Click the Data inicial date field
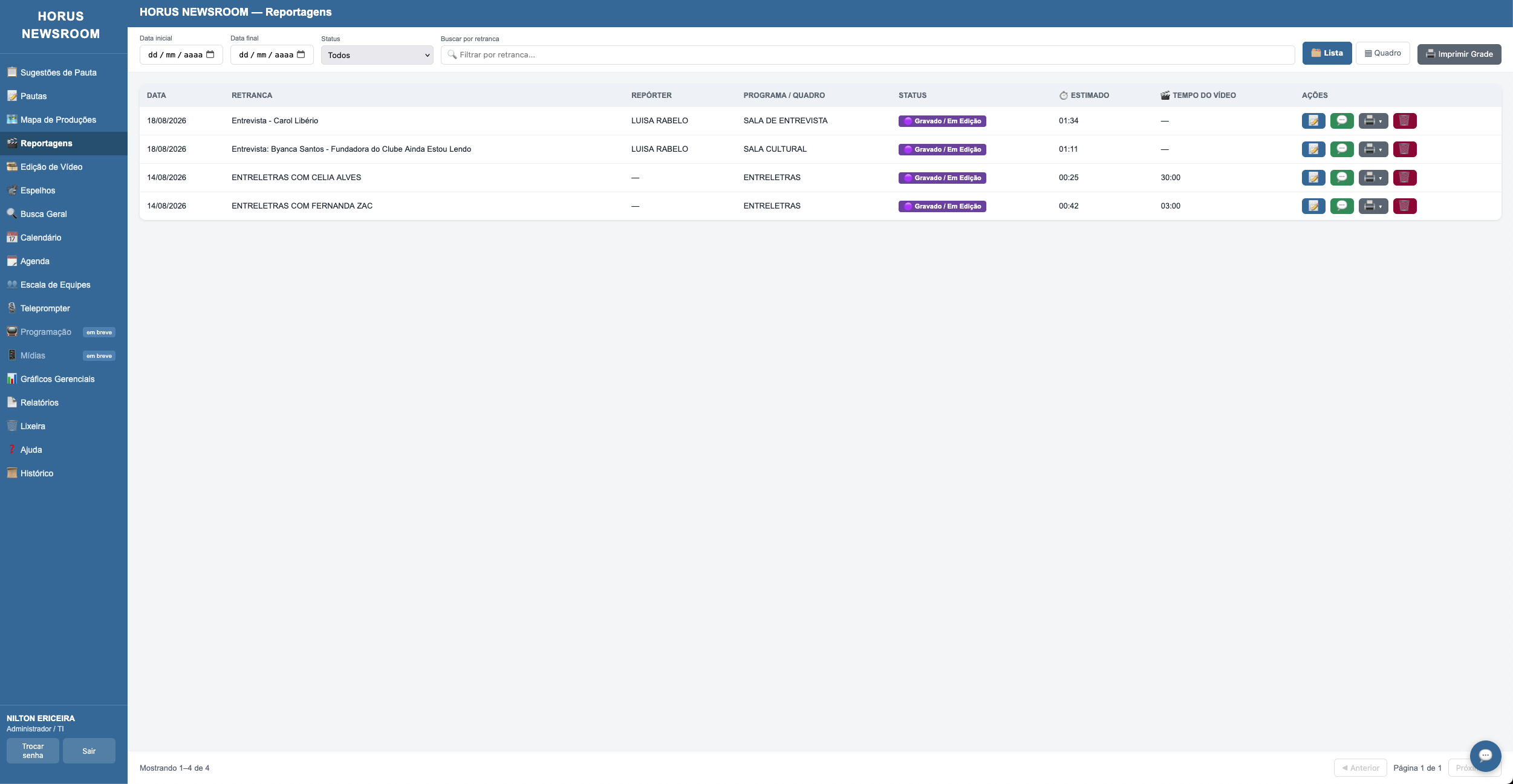This screenshot has height=784, width=1513. pyautogui.click(x=181, y=54)
